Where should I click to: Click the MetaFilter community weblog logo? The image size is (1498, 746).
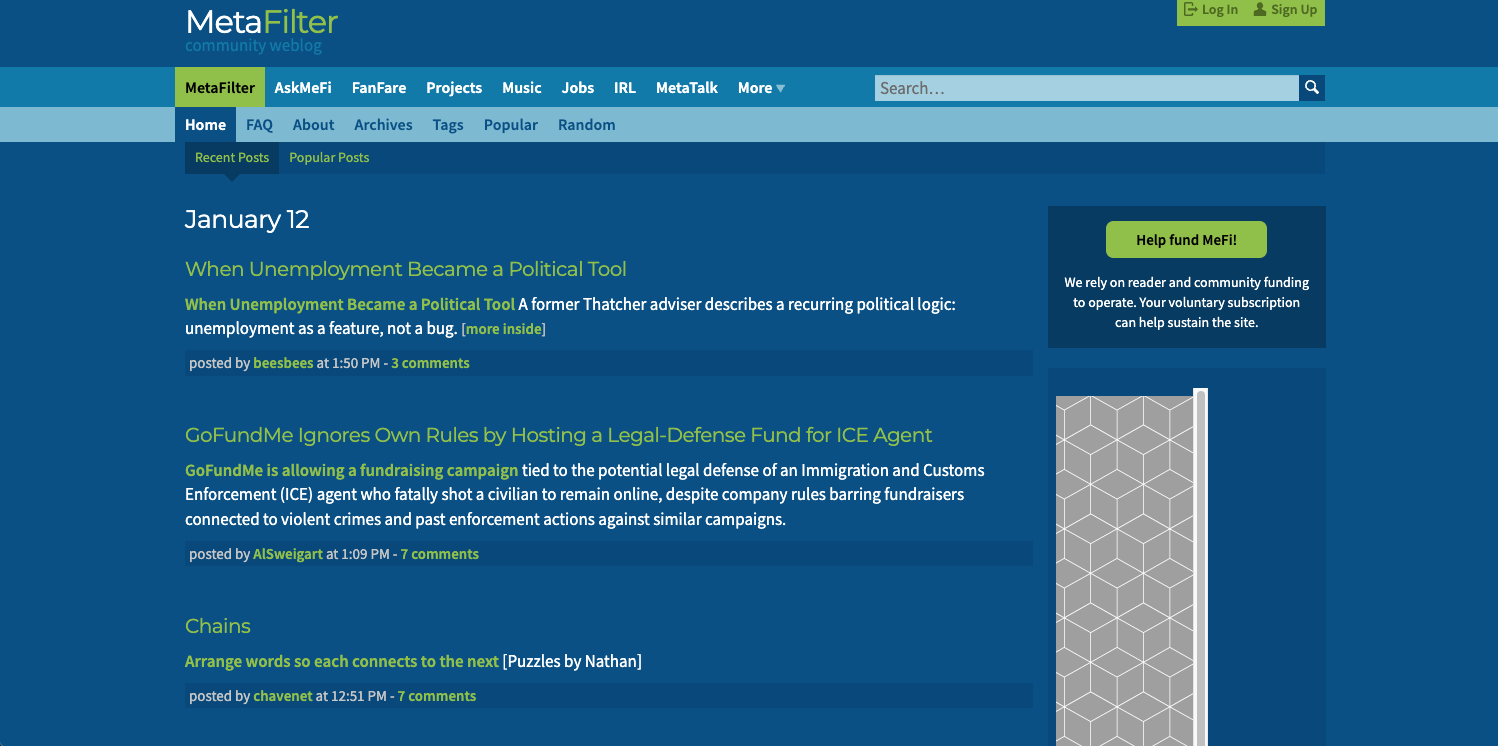pyautogui.click(x=261, y=30)
